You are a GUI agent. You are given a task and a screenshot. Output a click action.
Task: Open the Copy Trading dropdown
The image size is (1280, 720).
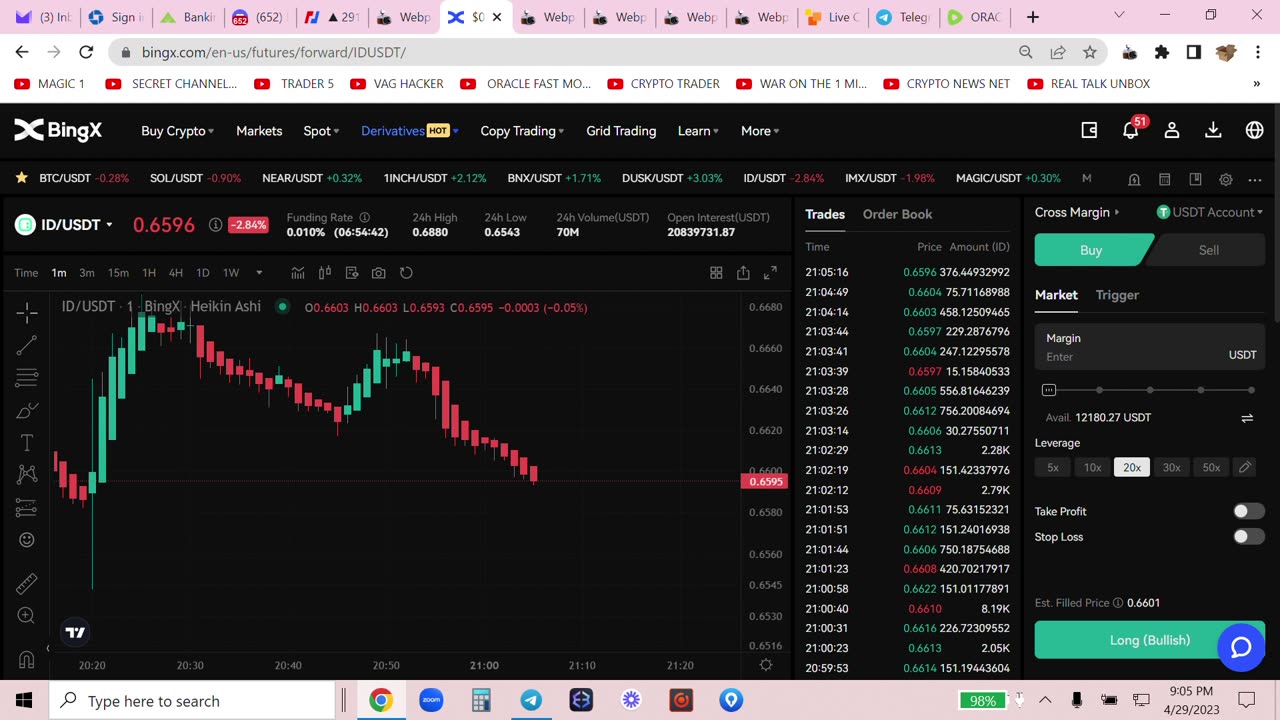pos(522,131)
